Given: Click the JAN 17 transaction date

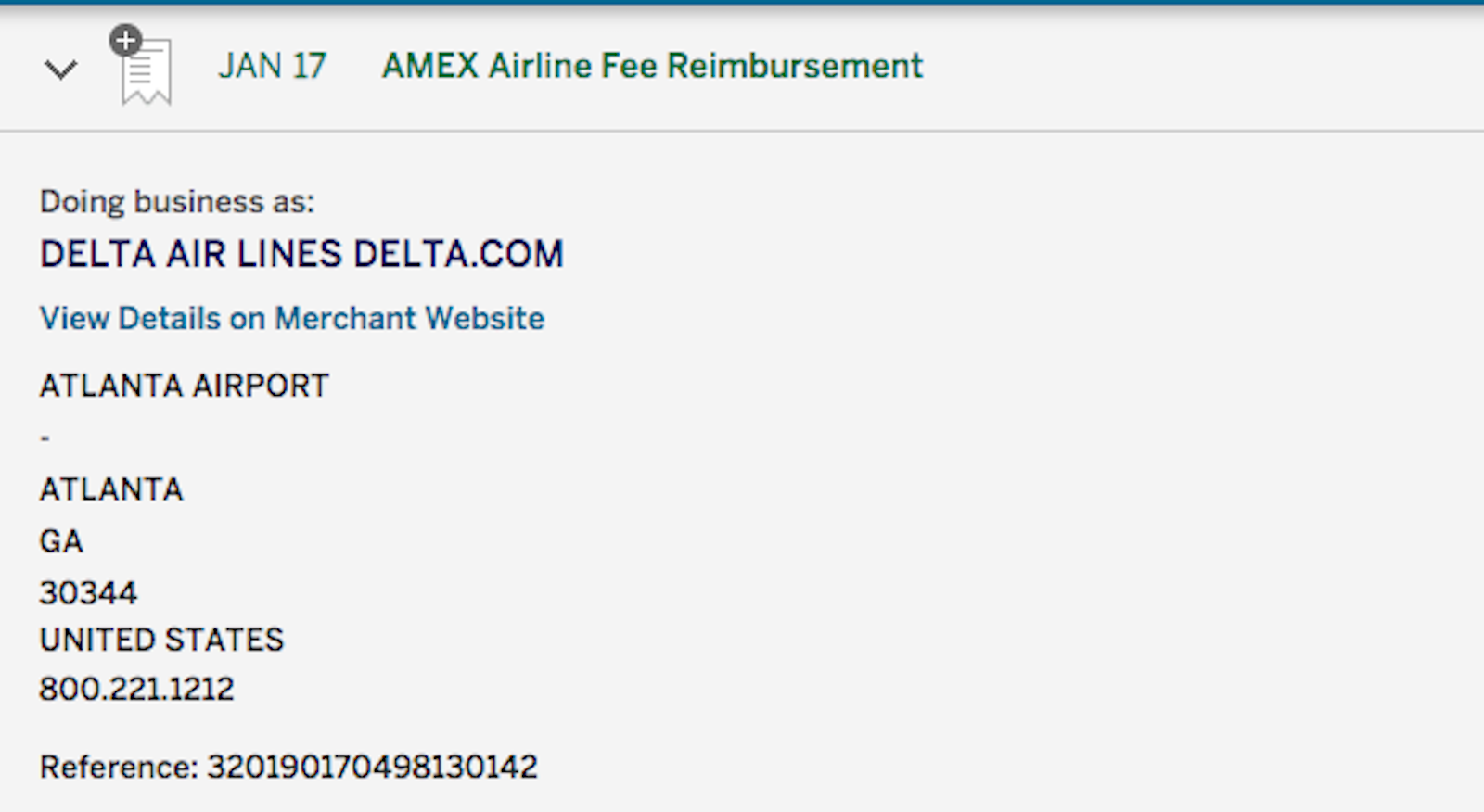Looking at the screenshot, I should [272, 66].
